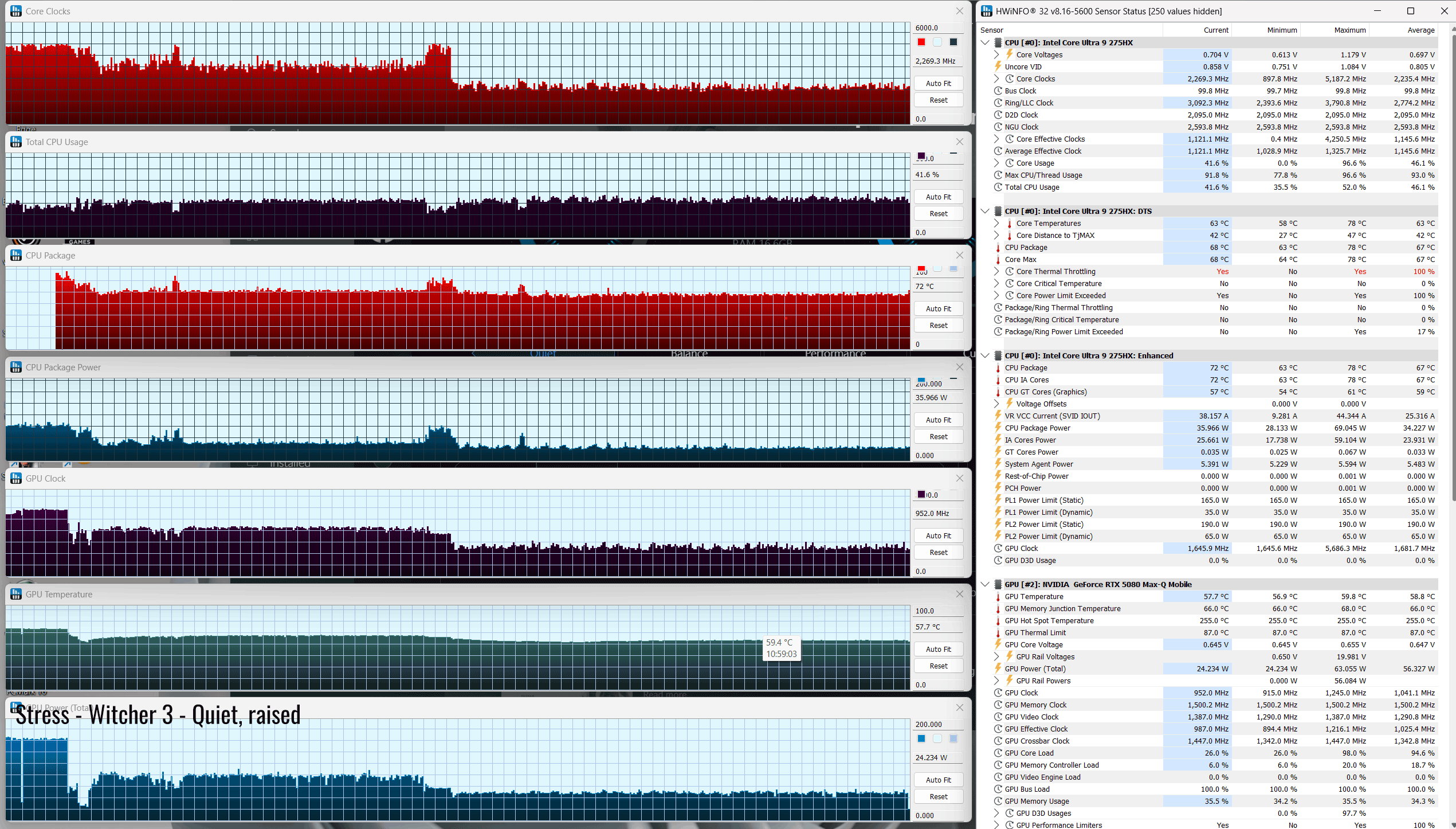Expand the Core Voltages row
Image resolution: width=1456 pixels, height=829 pixels.
(996, 54)
